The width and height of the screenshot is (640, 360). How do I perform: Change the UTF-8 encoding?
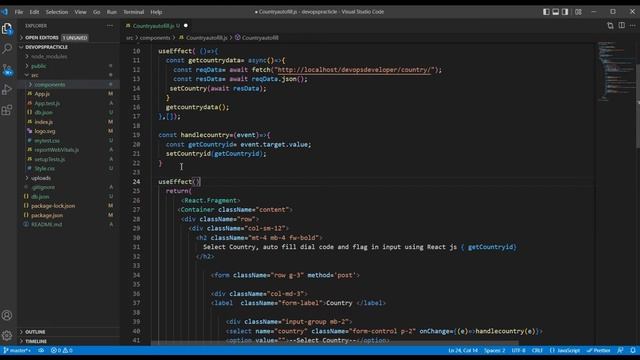pos(518,351)
